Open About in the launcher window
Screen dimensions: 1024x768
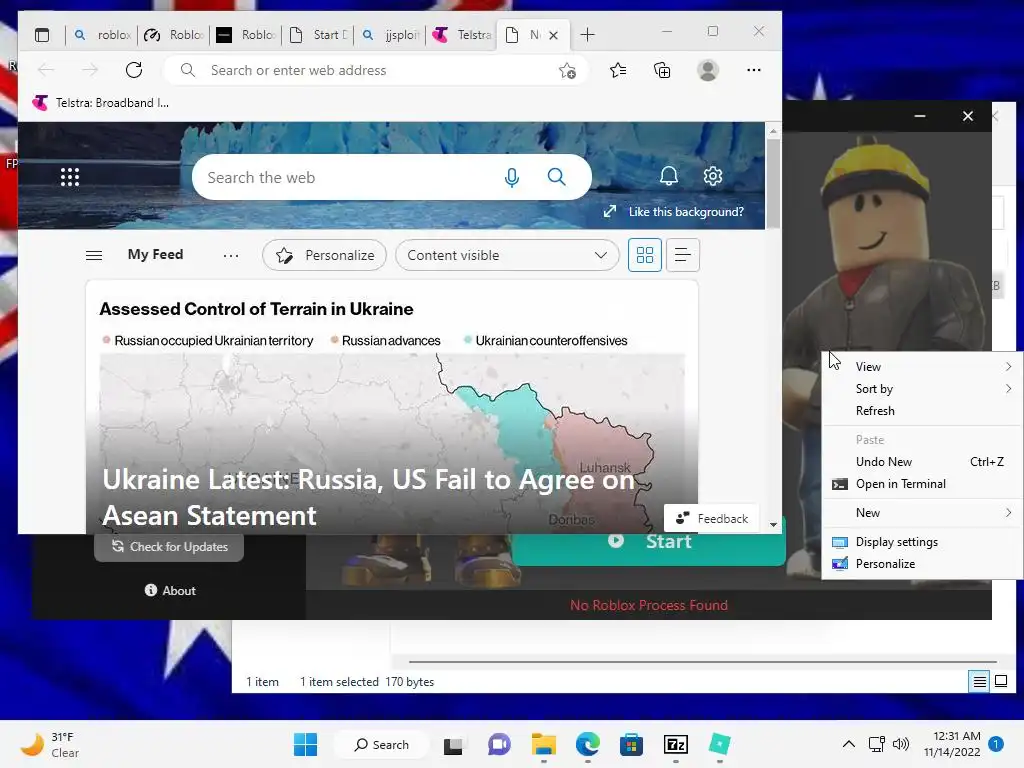170,590
